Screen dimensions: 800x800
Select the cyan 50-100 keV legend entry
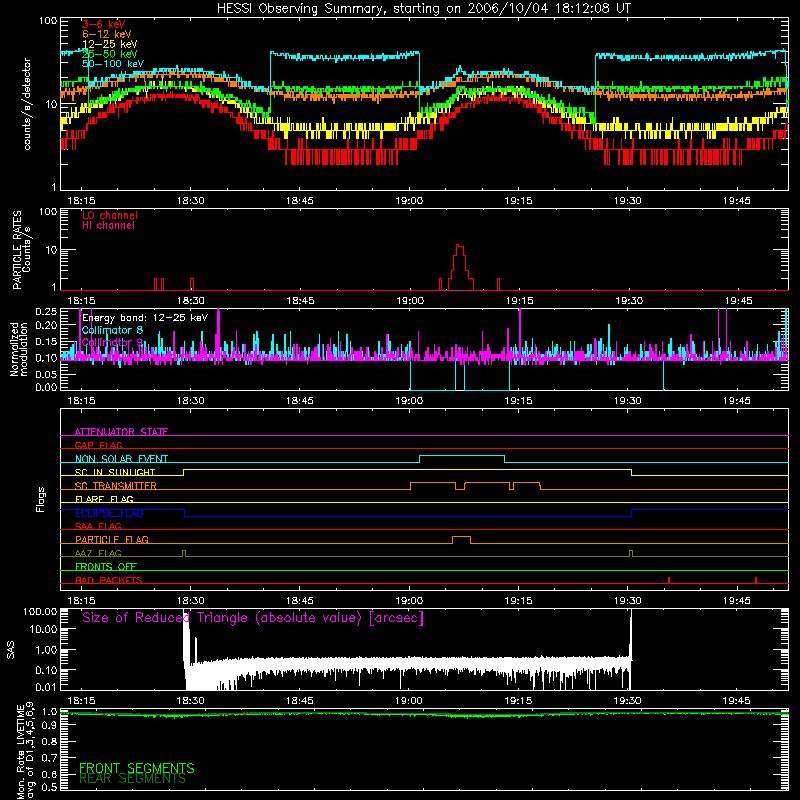pos(113,64)
